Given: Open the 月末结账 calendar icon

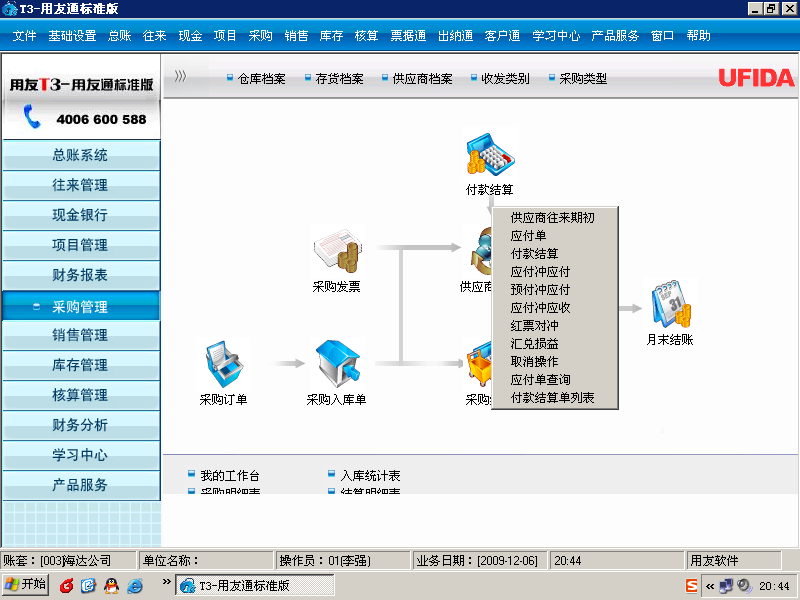Looking at the screenshot, I should click(671, 304).
